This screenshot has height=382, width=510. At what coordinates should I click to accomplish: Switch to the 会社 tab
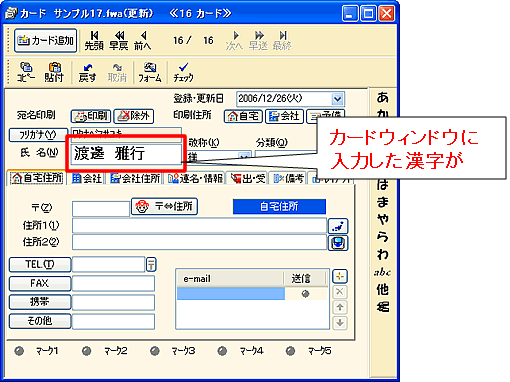[87, 178]
